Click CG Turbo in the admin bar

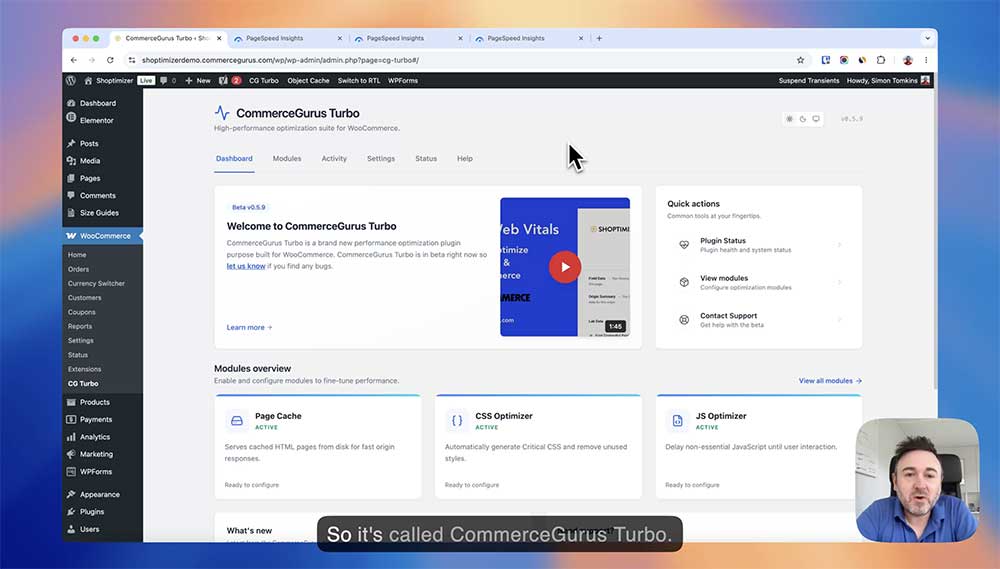click(x=263, y=80)
